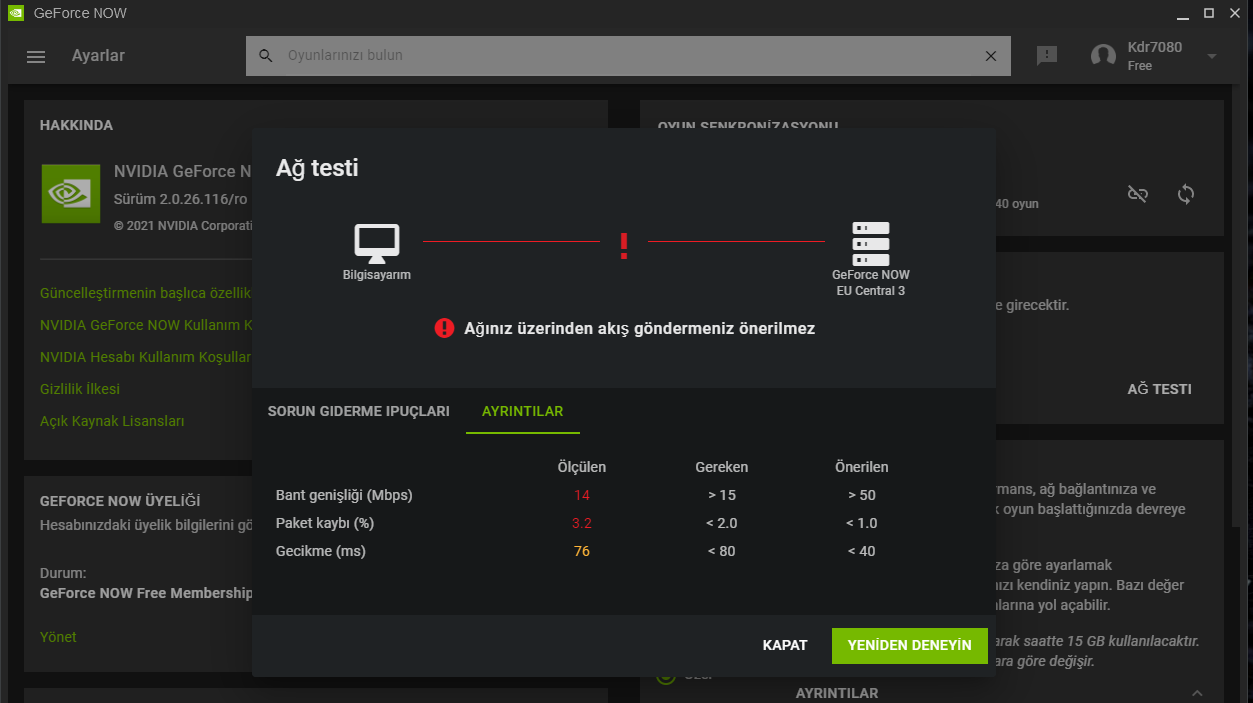Screen dimensions: 1253x703
Task: Click required latency value < 80
Action: [x=722, y=551]
